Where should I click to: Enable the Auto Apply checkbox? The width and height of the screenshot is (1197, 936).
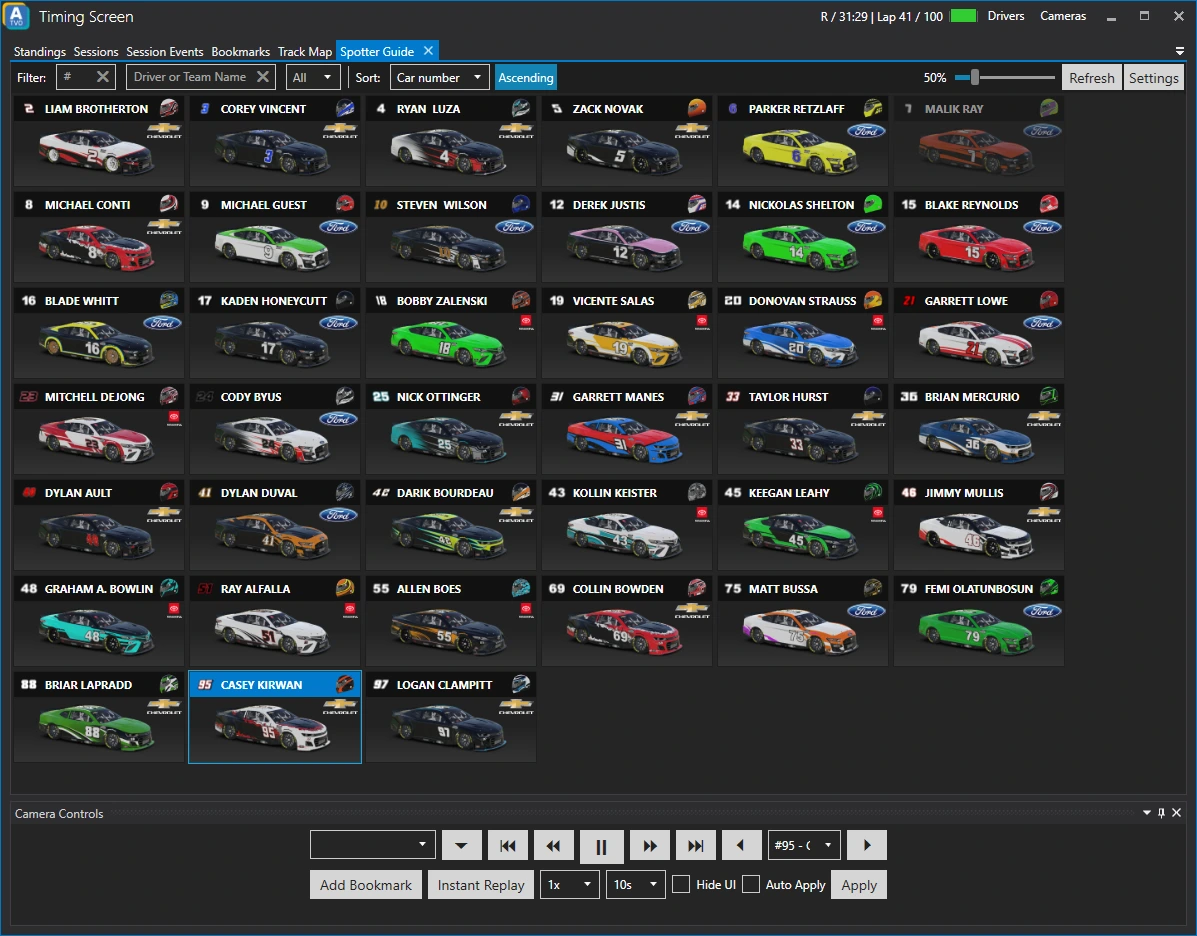(x=751, y=884)
